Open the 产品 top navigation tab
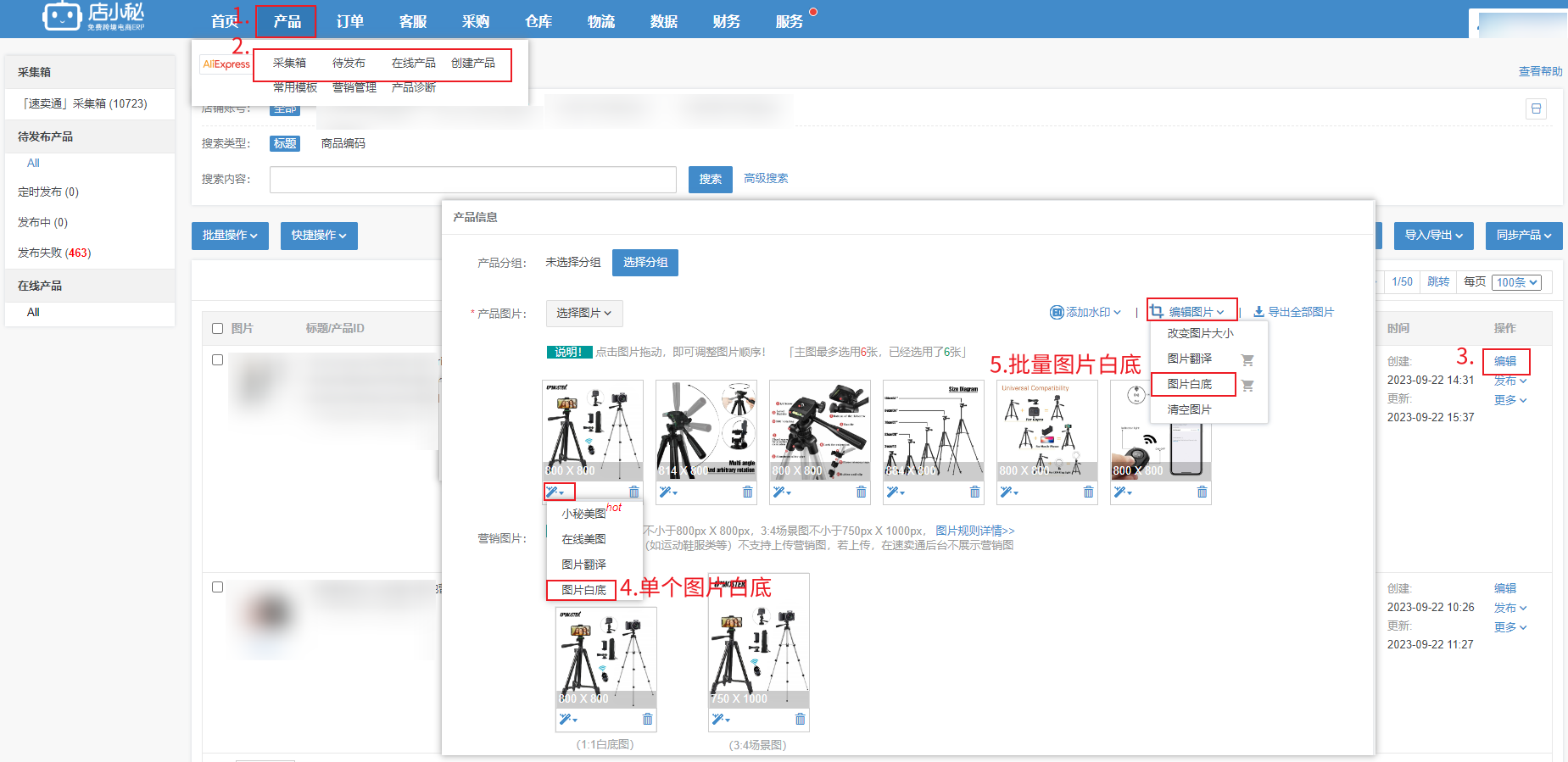This screenshot has width=1568, height=762. [x=287, y=21]
